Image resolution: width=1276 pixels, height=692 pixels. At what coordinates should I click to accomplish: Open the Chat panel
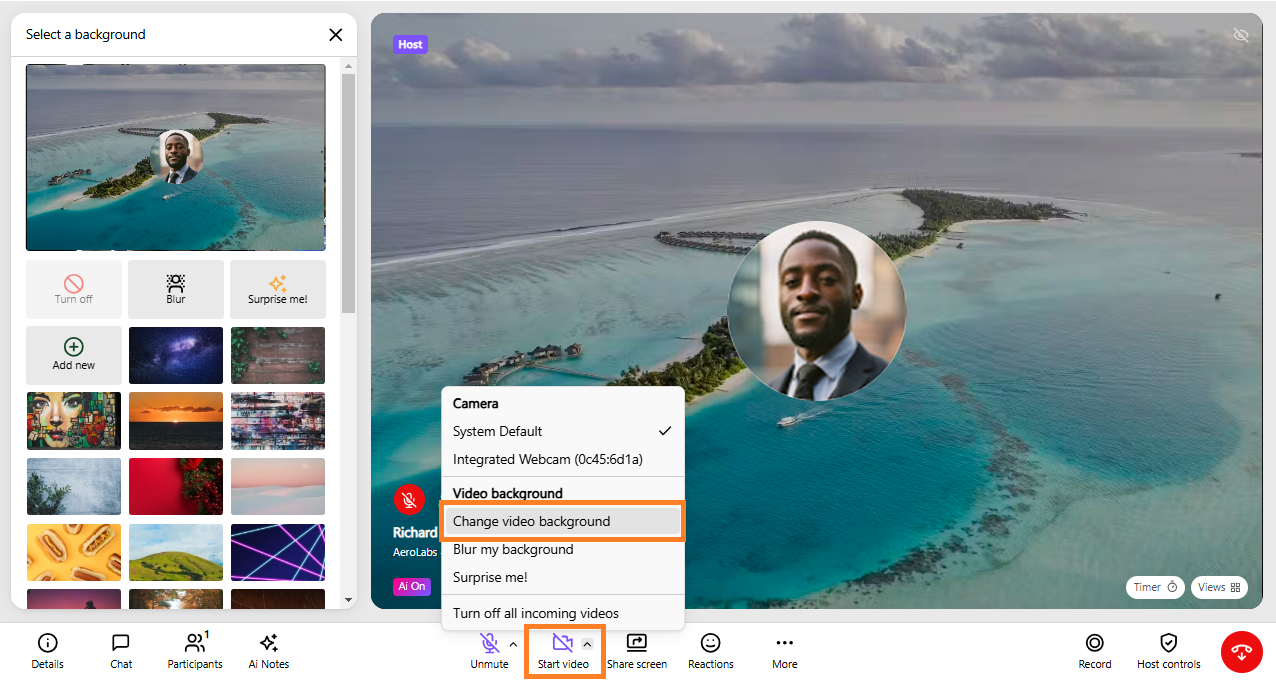tap(121, 651)
